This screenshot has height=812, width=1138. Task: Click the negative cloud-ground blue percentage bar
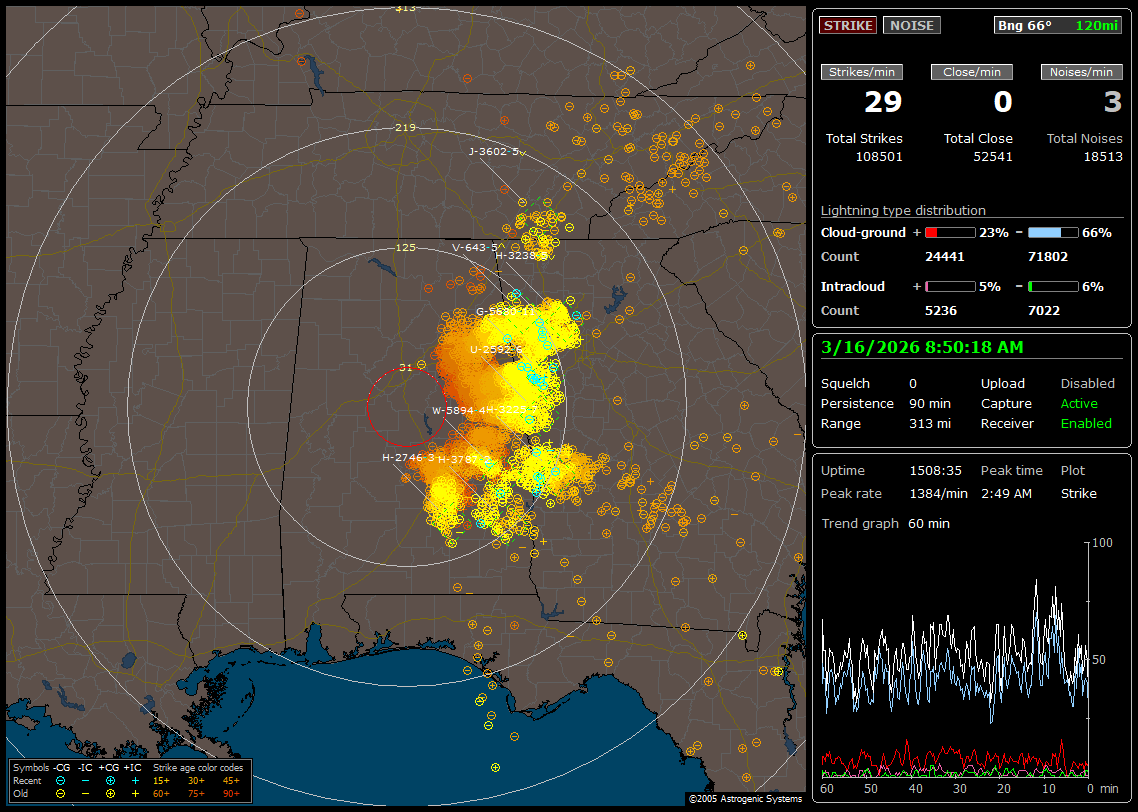tap(1053, 232)
